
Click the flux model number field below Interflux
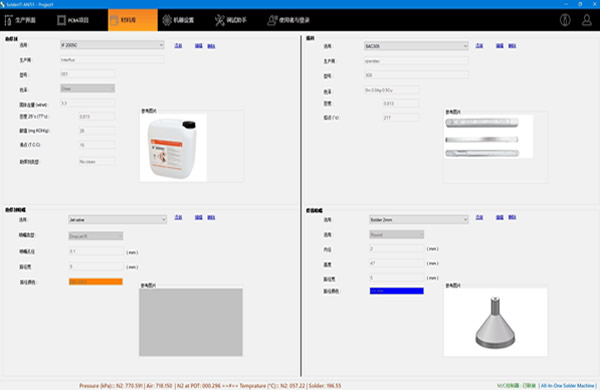coord(88,74)
